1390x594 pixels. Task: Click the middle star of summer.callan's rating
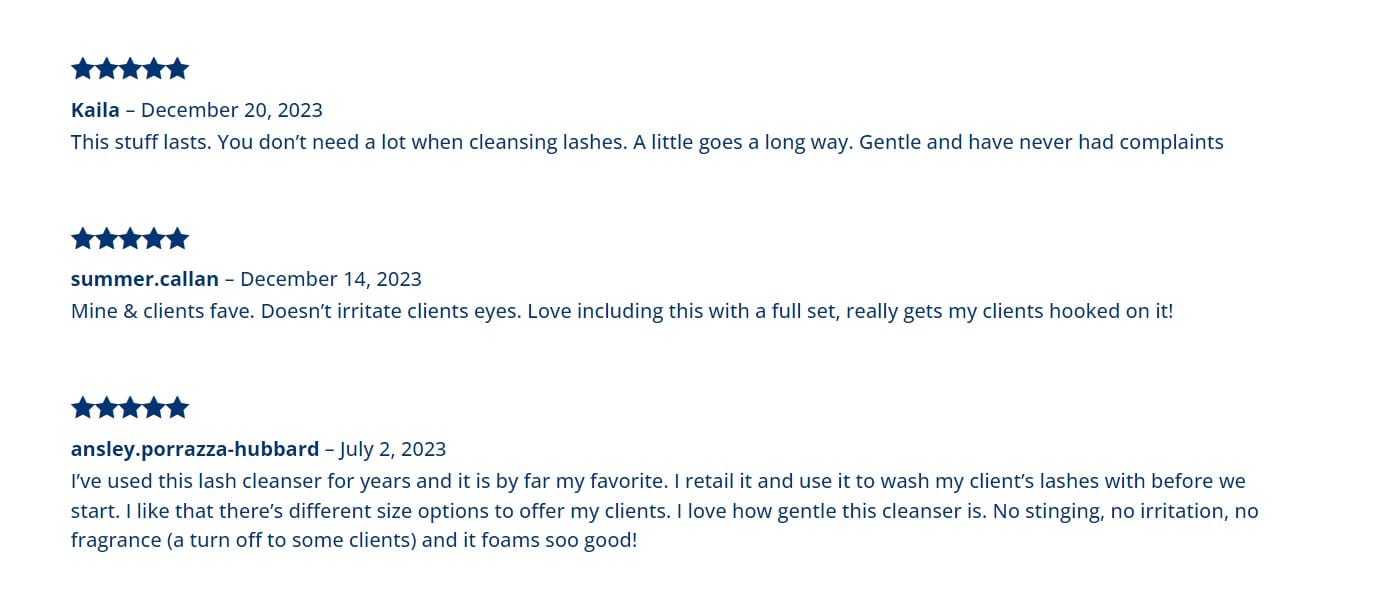(x=130, y=239)
